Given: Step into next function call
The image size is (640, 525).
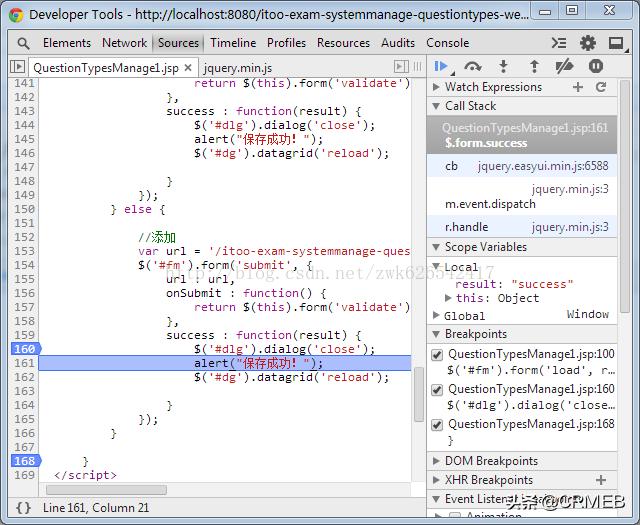Looking at the screenshot, I should pos(503,66).
